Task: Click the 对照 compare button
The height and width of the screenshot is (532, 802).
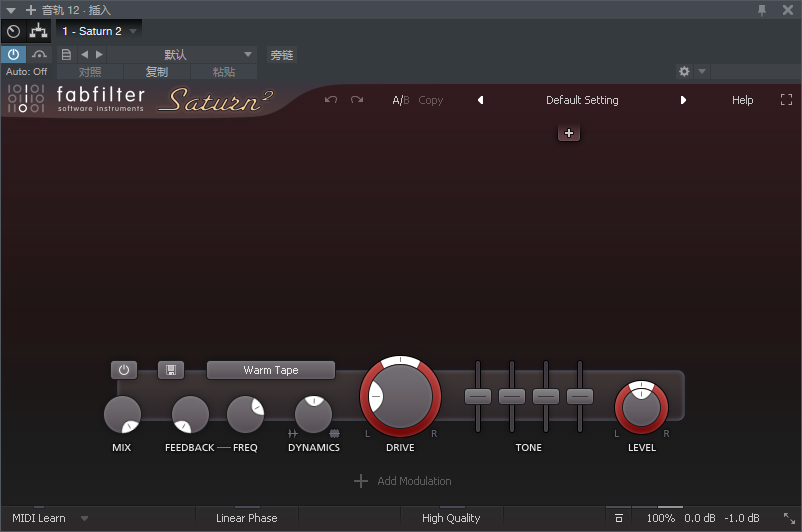Action: click(x=90, y=72)
